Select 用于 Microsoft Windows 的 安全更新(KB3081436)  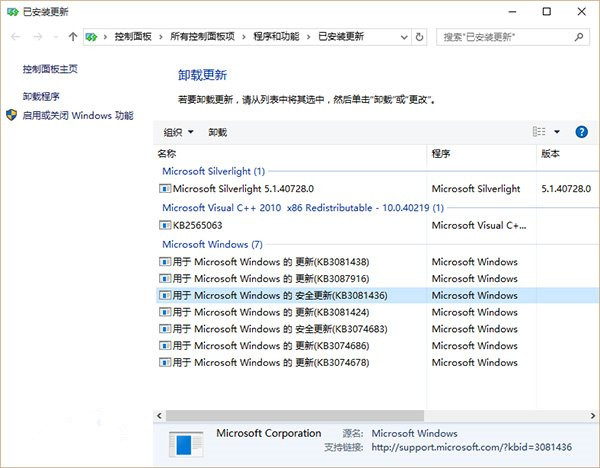(x=280, y=295)
